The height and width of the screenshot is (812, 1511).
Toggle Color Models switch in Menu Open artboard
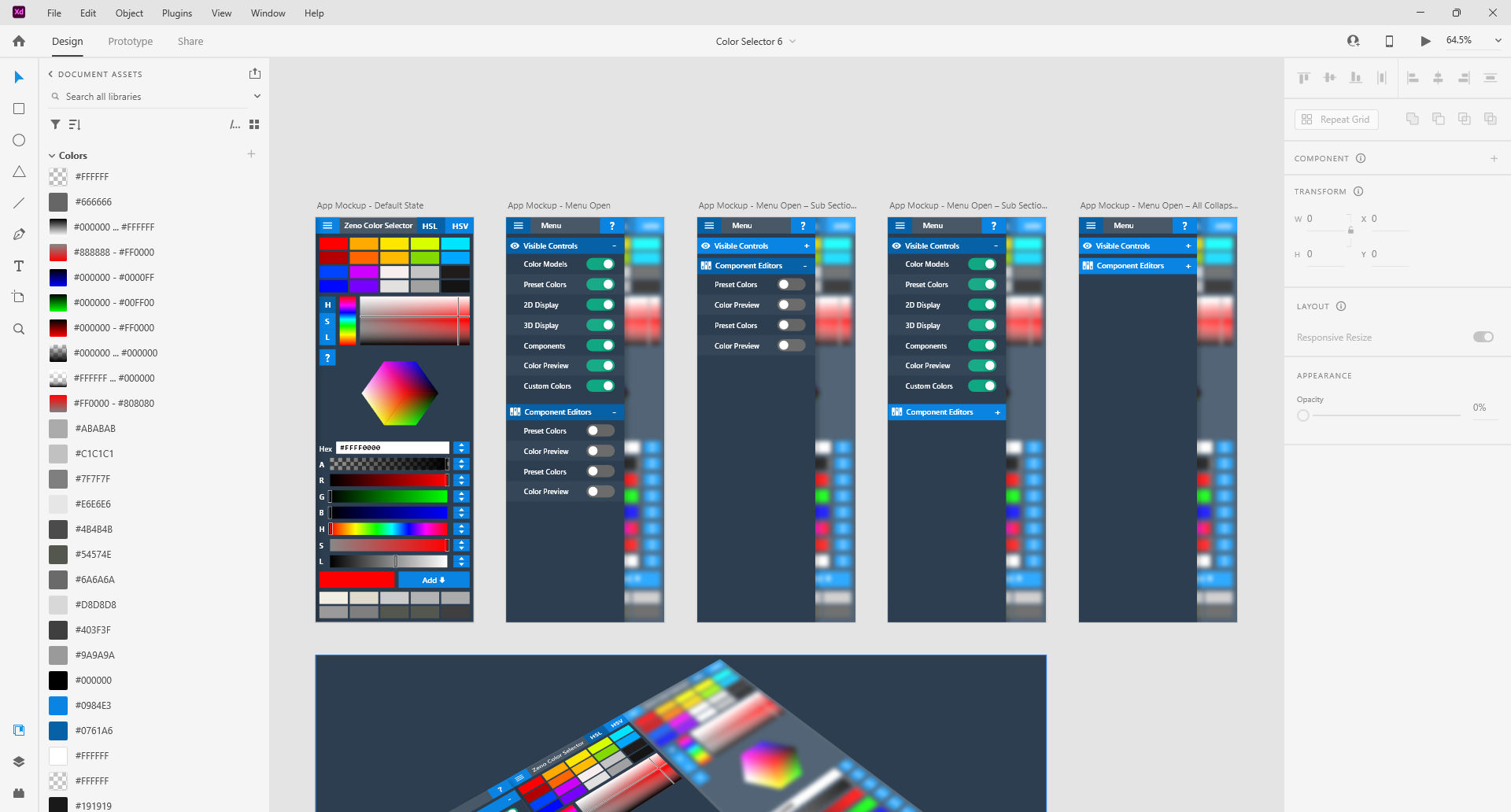[600, 264]
